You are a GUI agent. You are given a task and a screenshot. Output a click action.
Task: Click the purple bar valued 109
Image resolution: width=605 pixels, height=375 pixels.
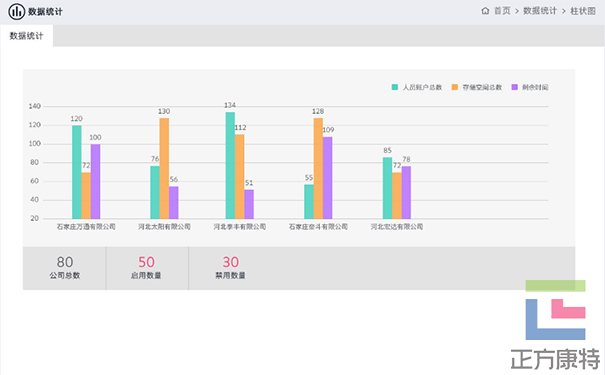pyautogui.click(x=327, y=178)
